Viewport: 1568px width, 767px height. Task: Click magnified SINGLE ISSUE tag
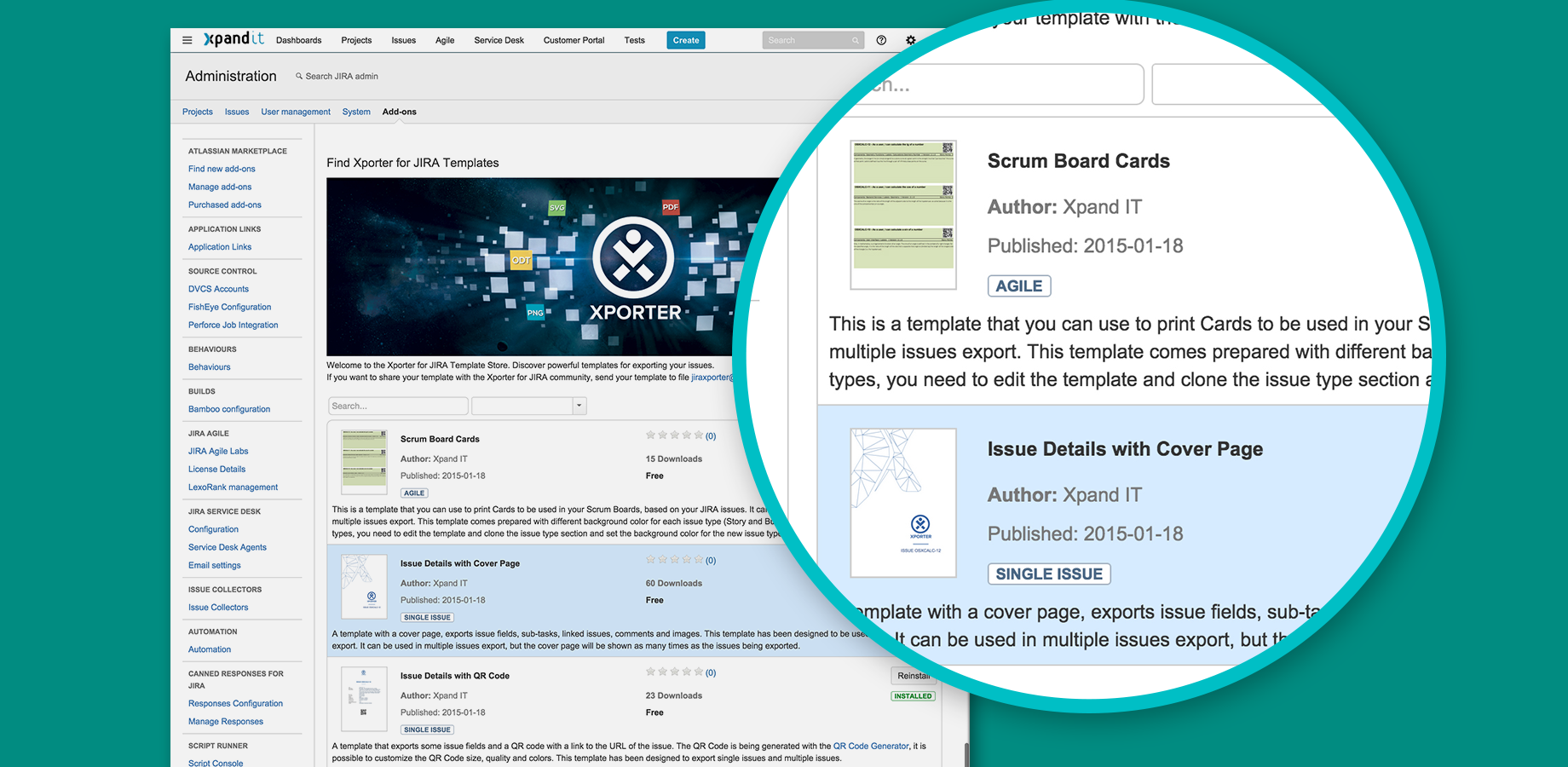tap(1049, 574)
